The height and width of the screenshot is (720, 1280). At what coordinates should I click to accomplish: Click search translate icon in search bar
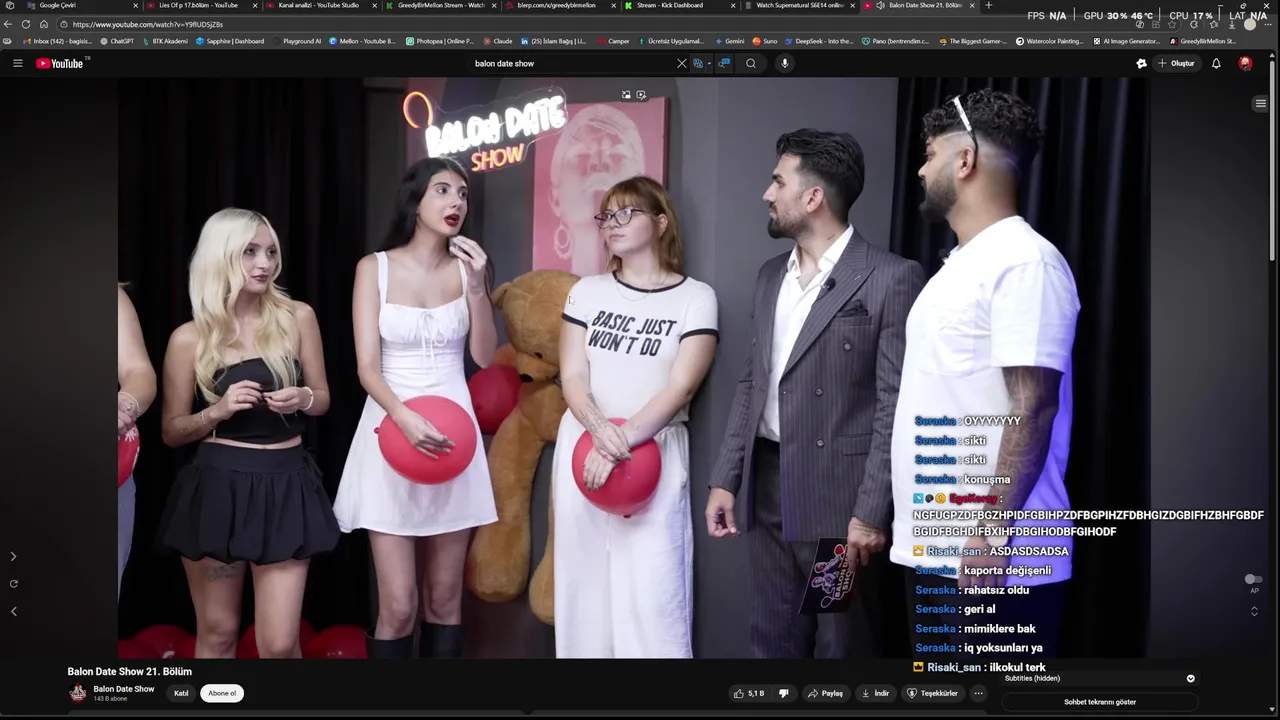coord(698,63)
